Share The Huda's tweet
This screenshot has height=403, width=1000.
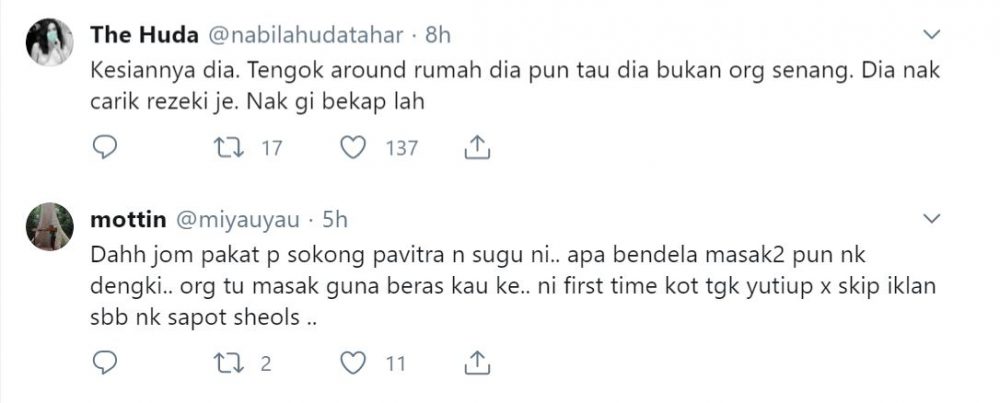pyautogui.click(x=477, y=148)
